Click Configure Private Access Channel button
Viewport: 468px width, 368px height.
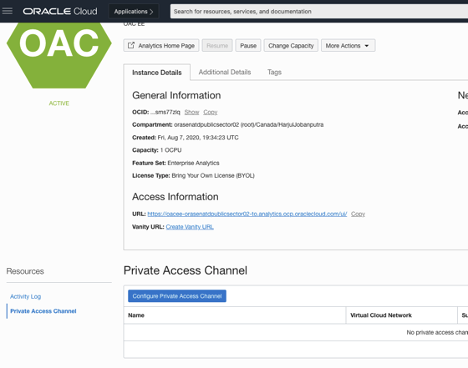pyautogui.click(x=177, y=296)
